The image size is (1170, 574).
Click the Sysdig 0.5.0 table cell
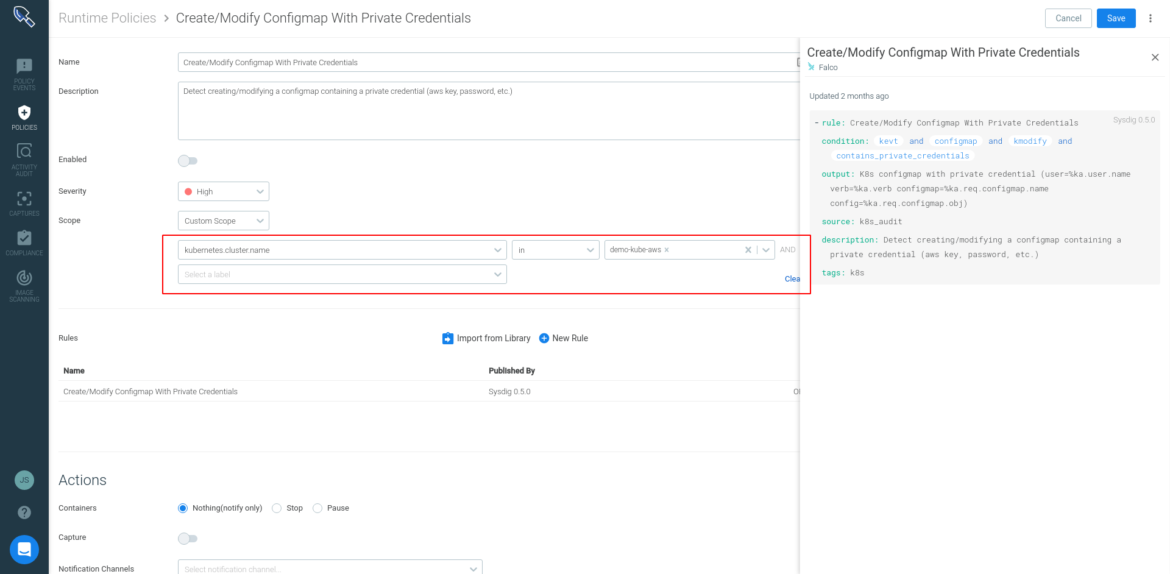(509, 391)
